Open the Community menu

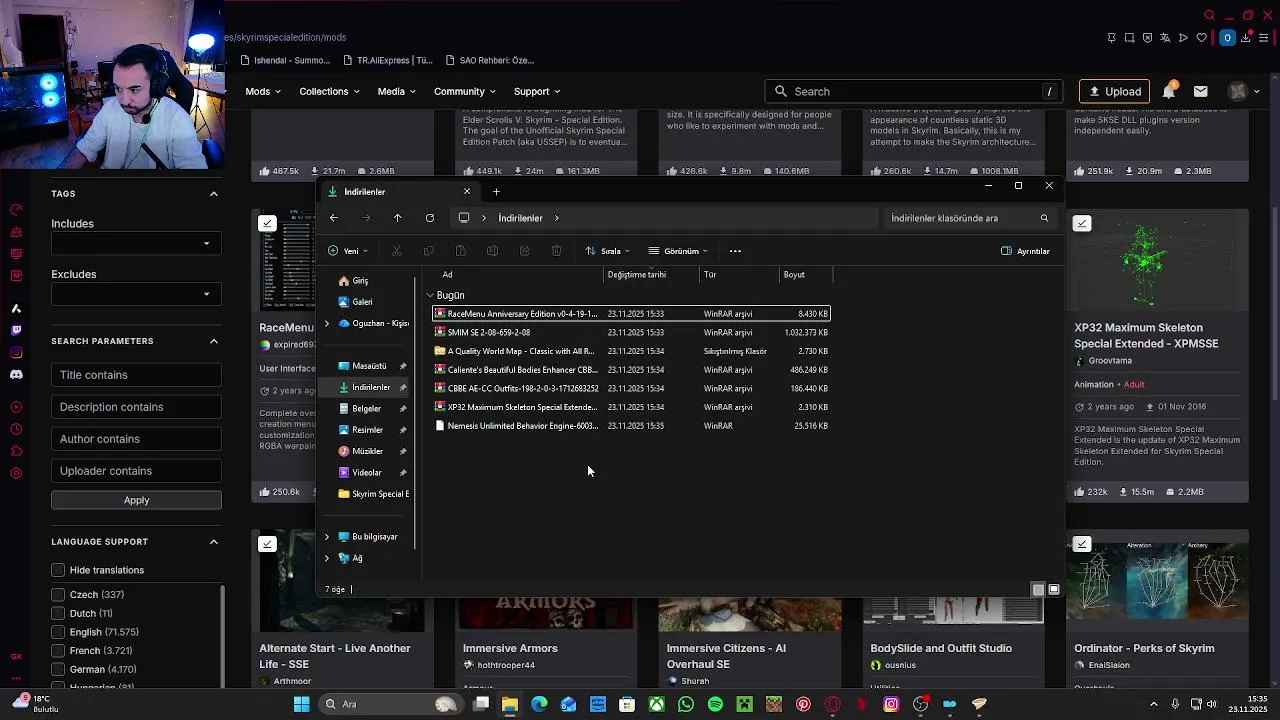point(465,91)
